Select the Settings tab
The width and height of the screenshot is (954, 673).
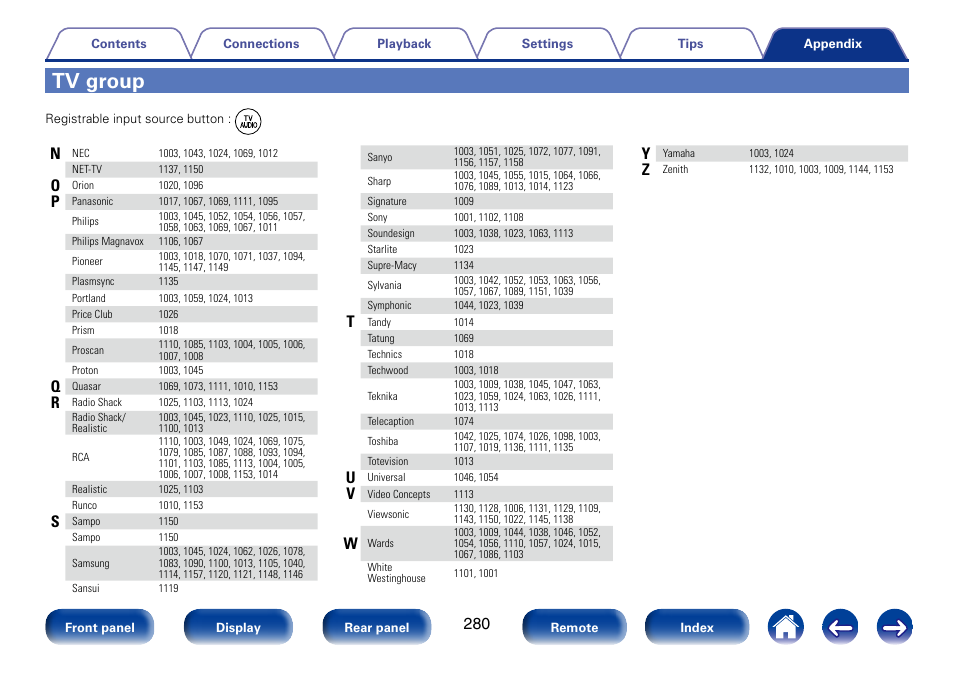click(547, 44)
